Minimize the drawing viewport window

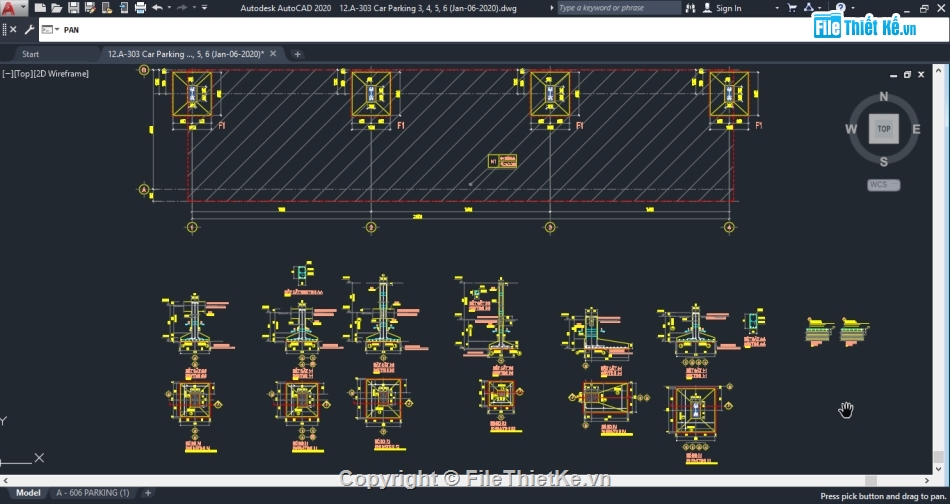click(x=893, y=75)
